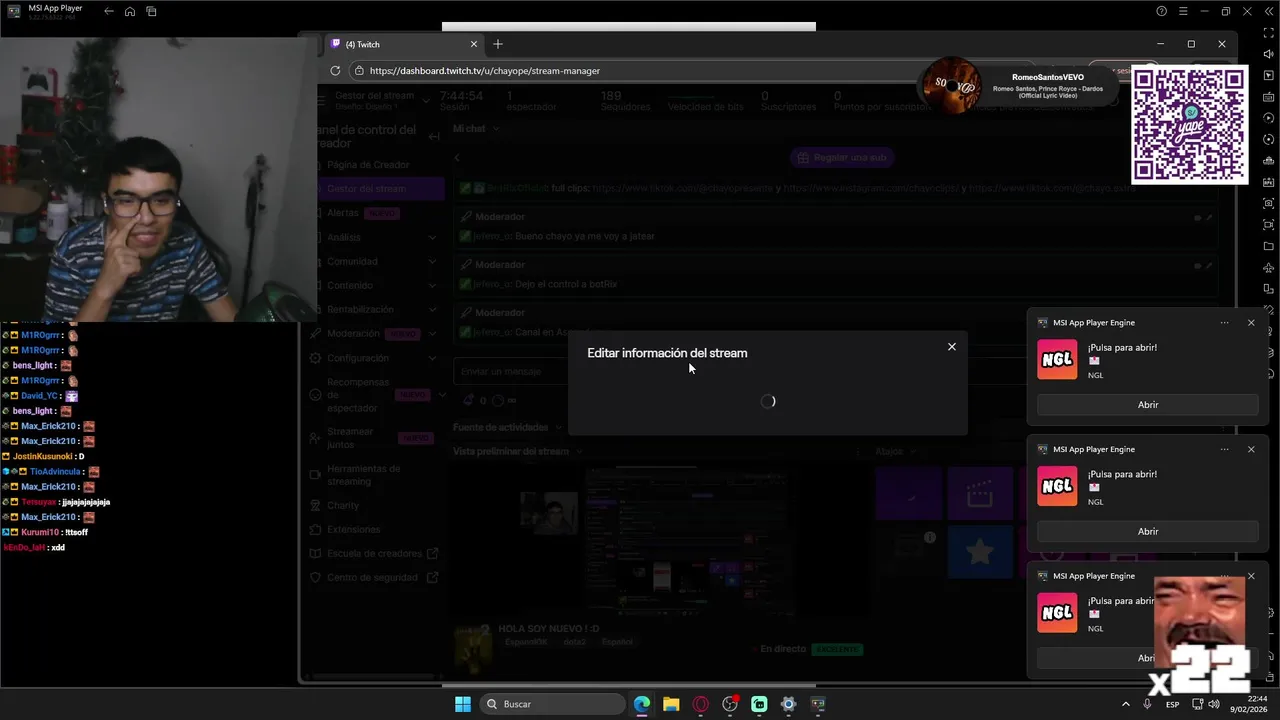The width and height of the screenshot is (1280, 720).
Task: Open options menu on third NGL notification
Action: pos(1225,576)
